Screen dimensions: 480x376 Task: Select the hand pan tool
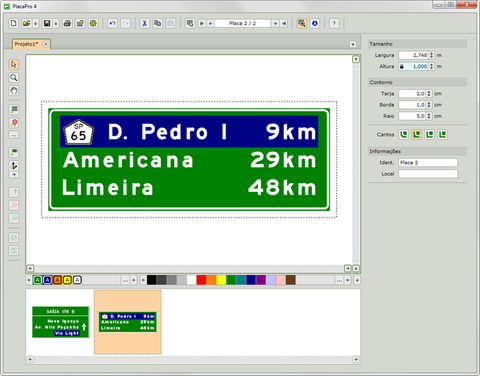coord(14,90)
